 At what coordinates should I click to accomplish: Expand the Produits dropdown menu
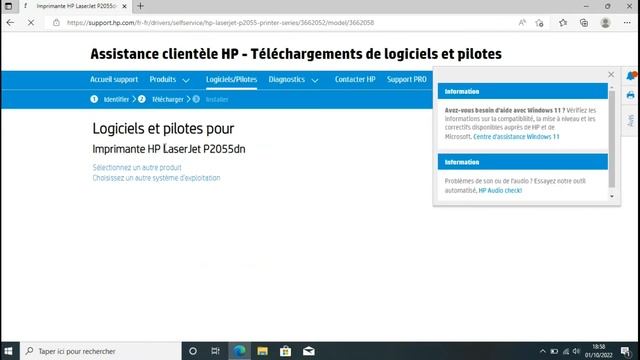click(x=169, y=80)
